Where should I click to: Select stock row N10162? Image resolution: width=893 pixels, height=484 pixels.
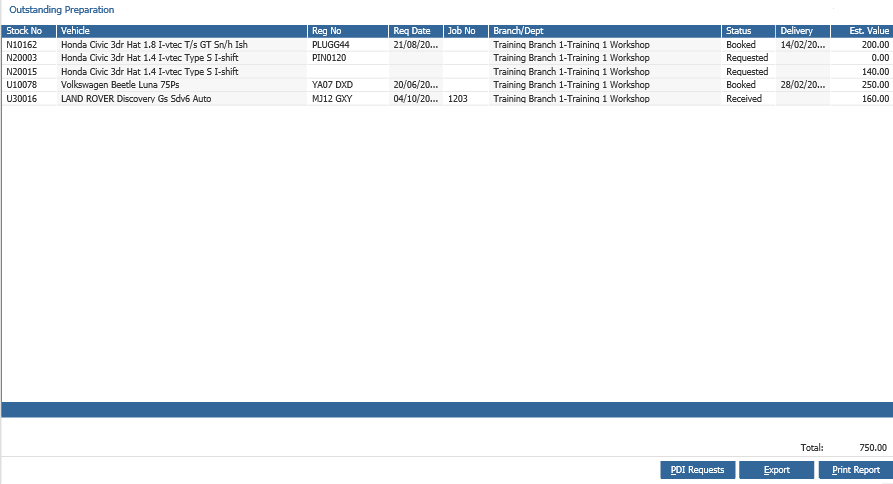pos(447,44)
